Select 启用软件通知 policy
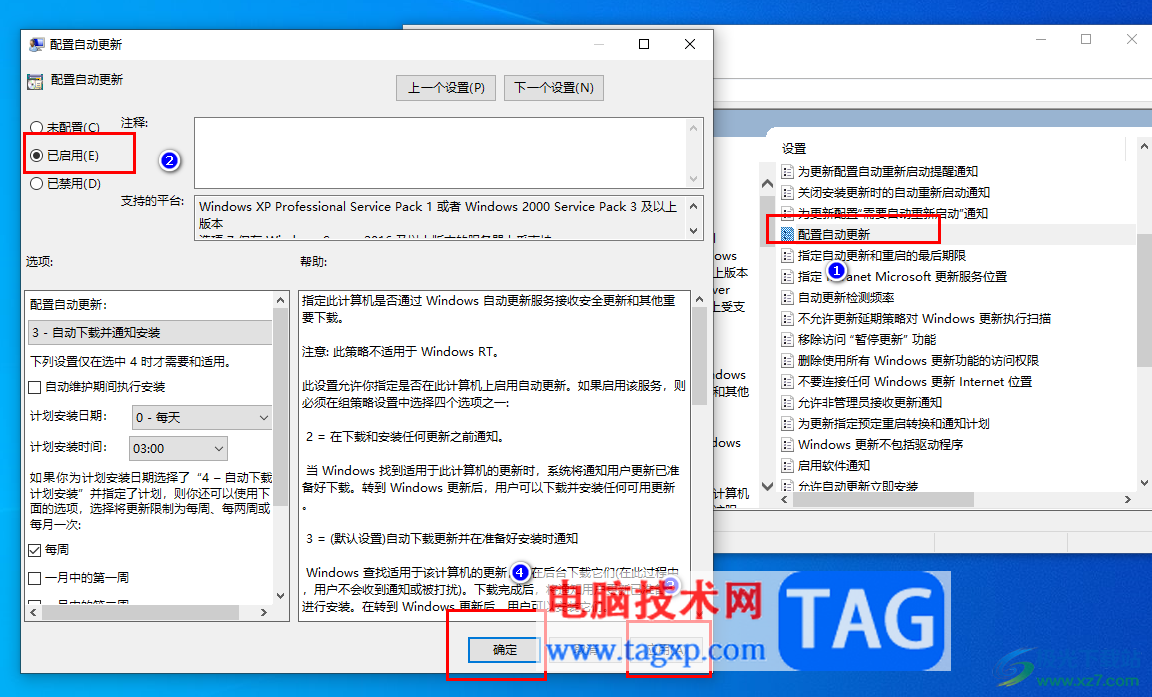1152x697 pixels. (x=834, y=466)
